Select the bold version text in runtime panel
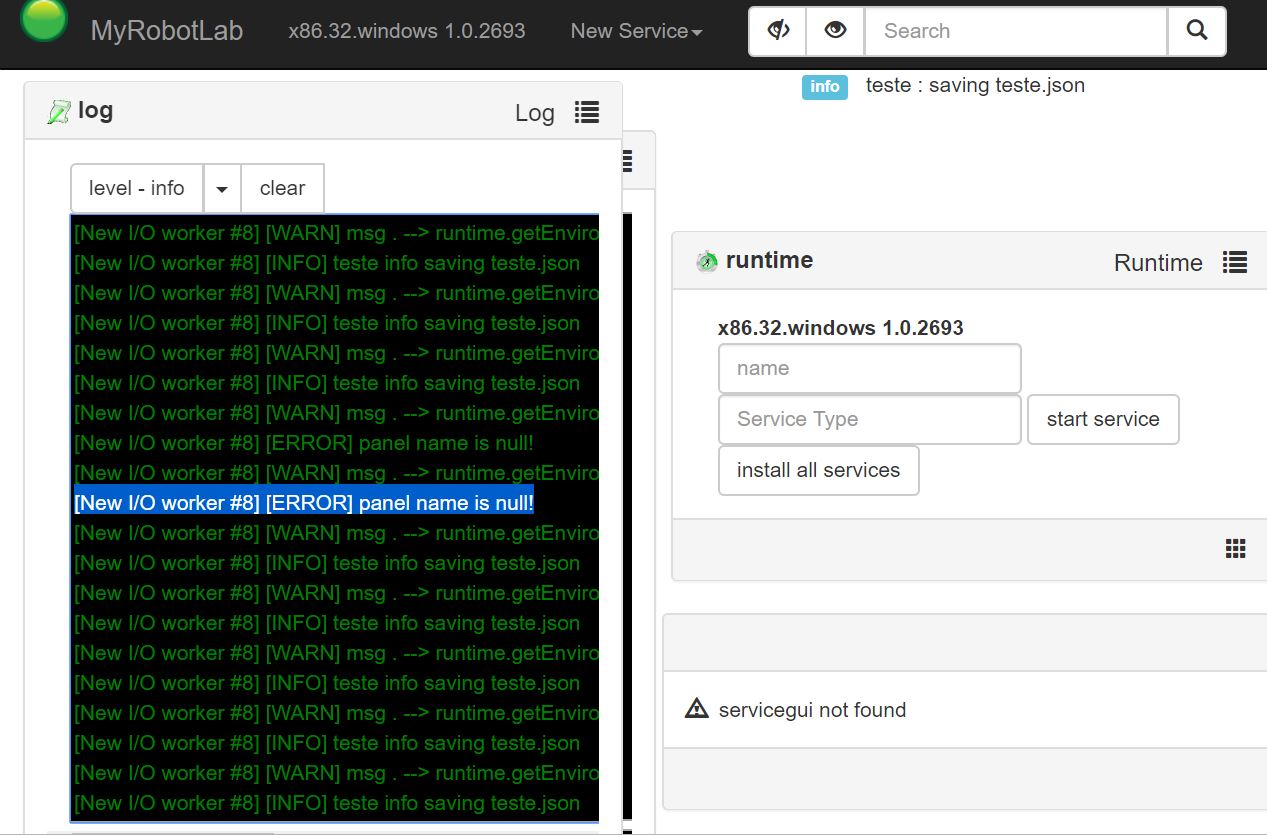The width and height of the screenshot is (1267, 835). 841,328
